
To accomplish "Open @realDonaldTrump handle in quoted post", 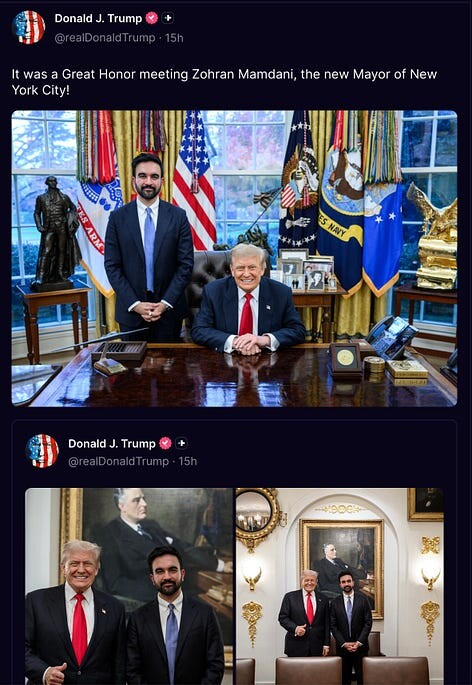I will click(118, 461).
